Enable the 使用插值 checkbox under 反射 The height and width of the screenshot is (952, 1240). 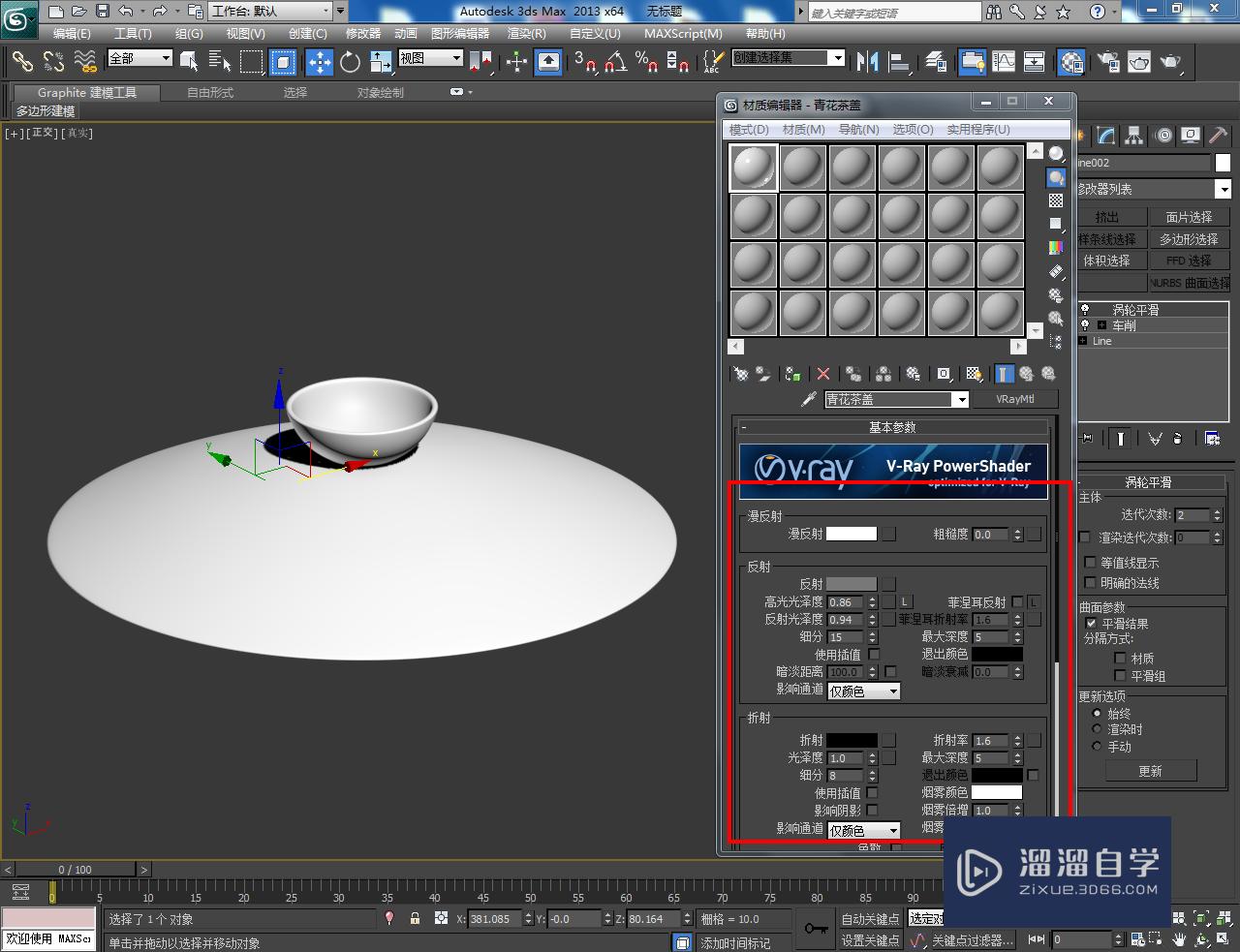tap(874, 655)
